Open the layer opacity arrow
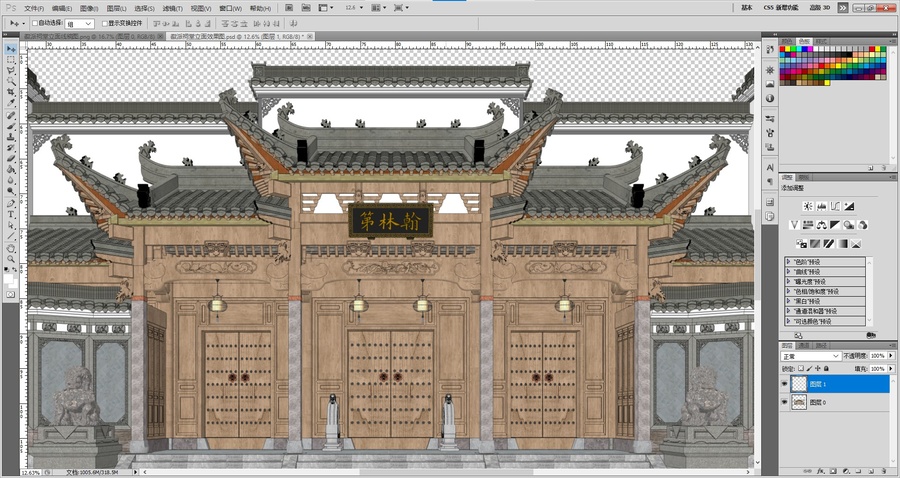 (891, 356)
